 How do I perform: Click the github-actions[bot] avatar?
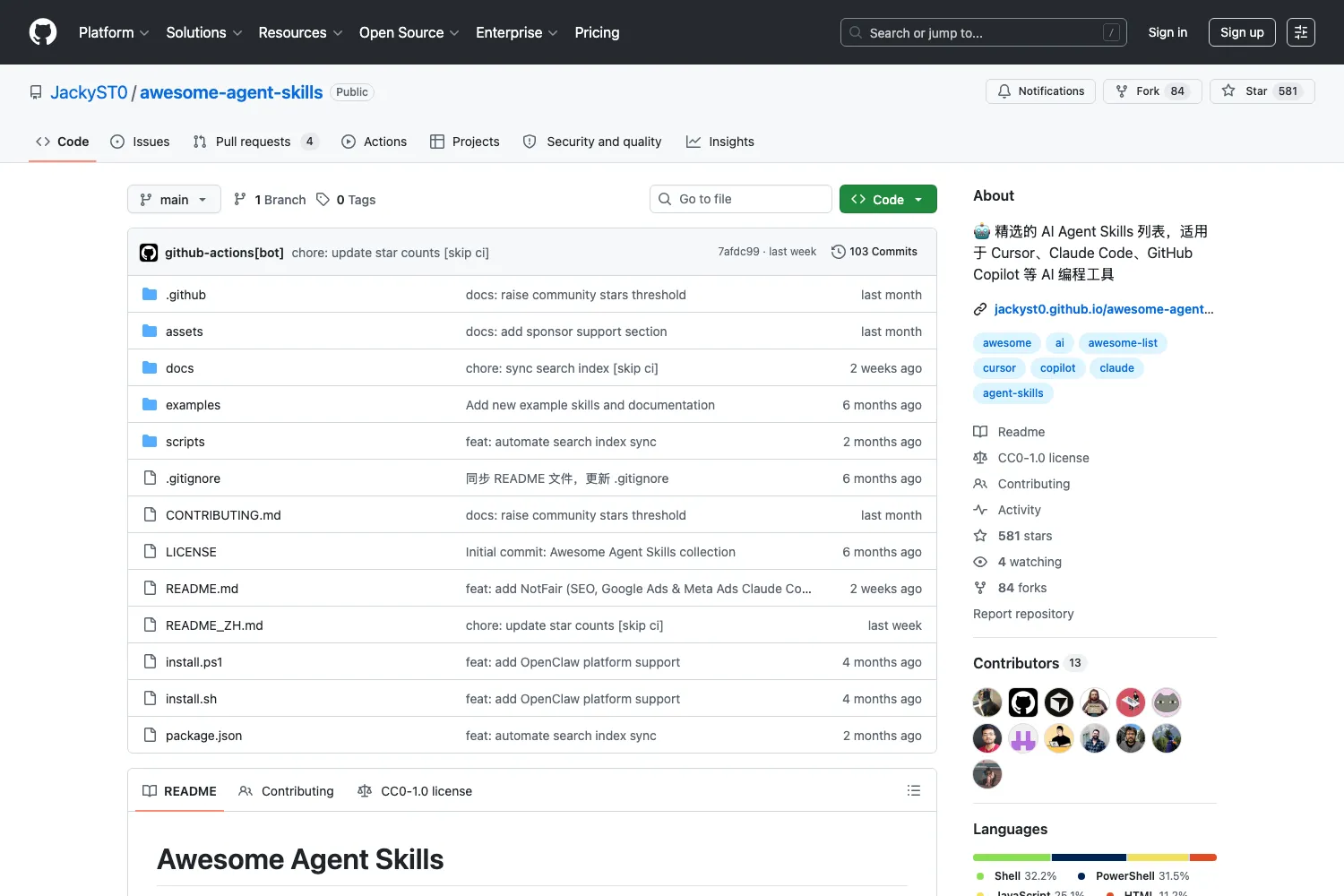(149, 253)
